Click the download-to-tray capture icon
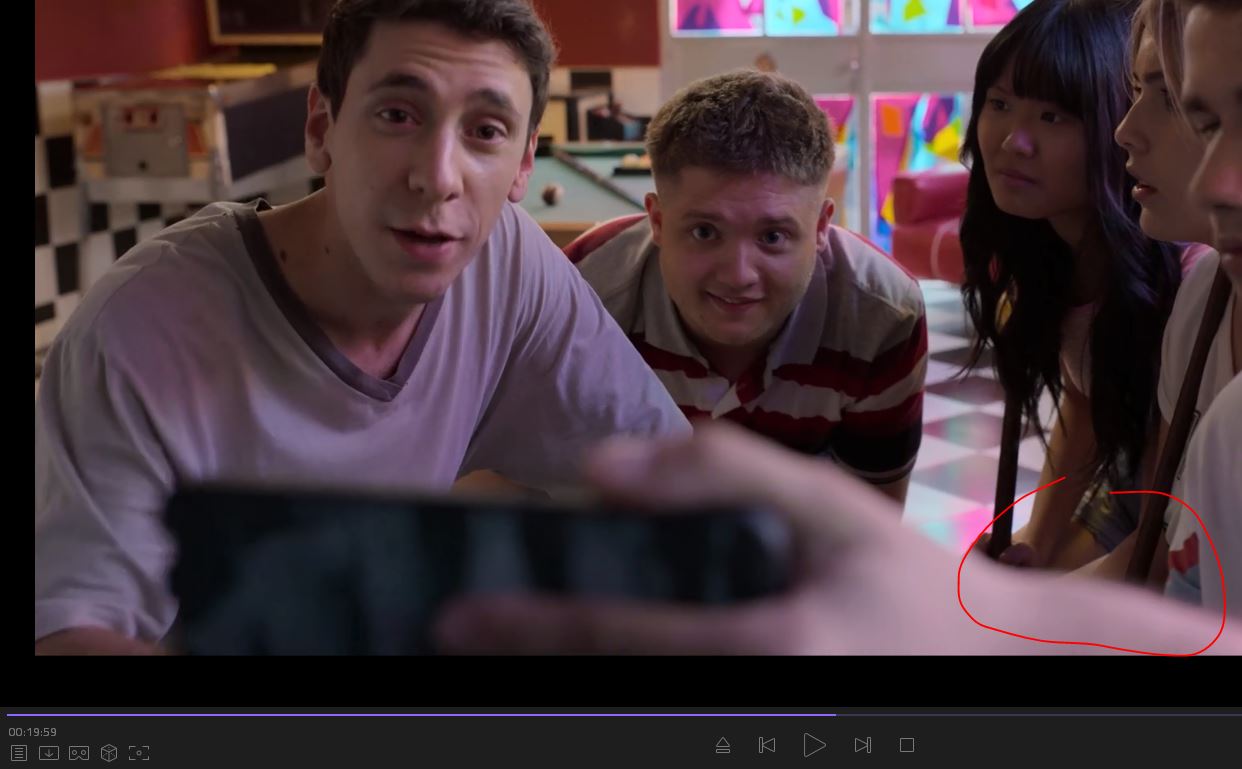 coord(49,753)
